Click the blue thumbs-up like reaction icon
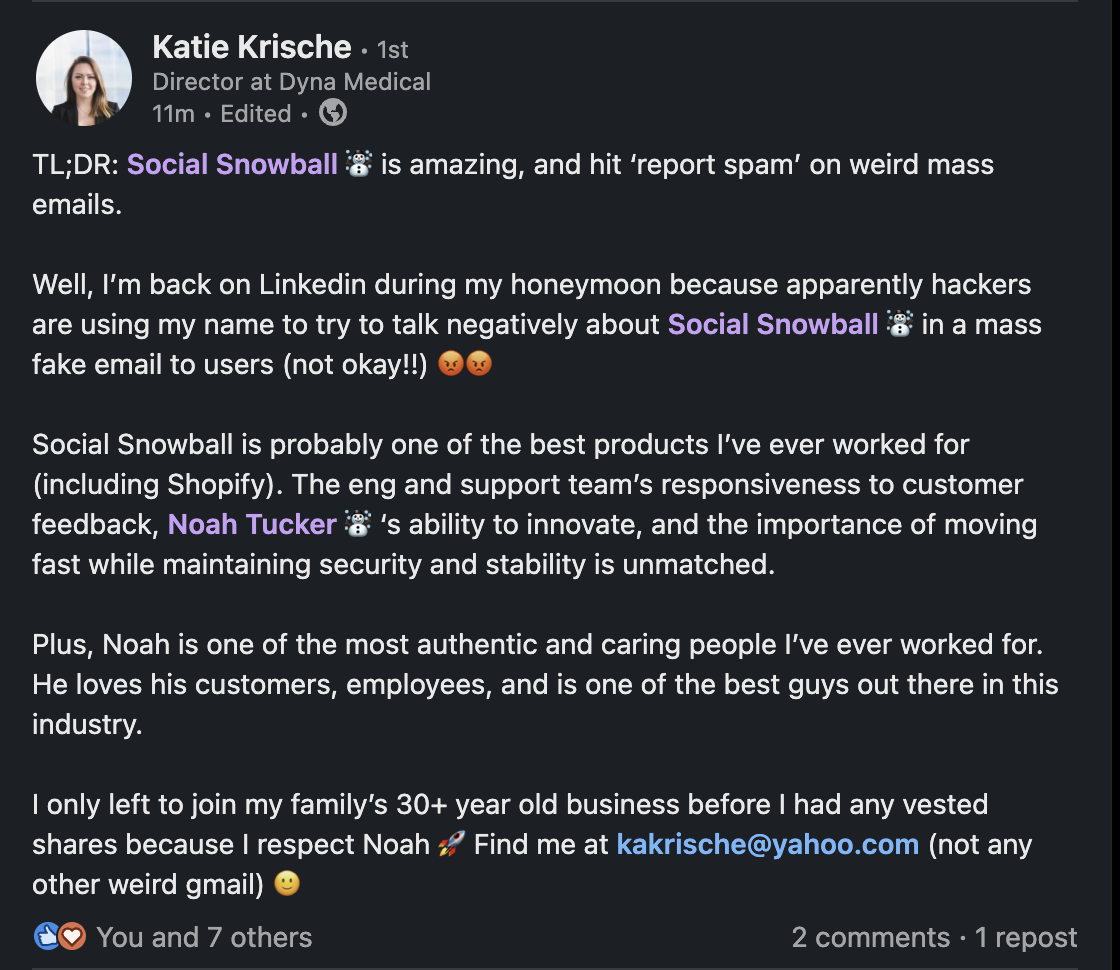1120x970 pixels. 46,936
